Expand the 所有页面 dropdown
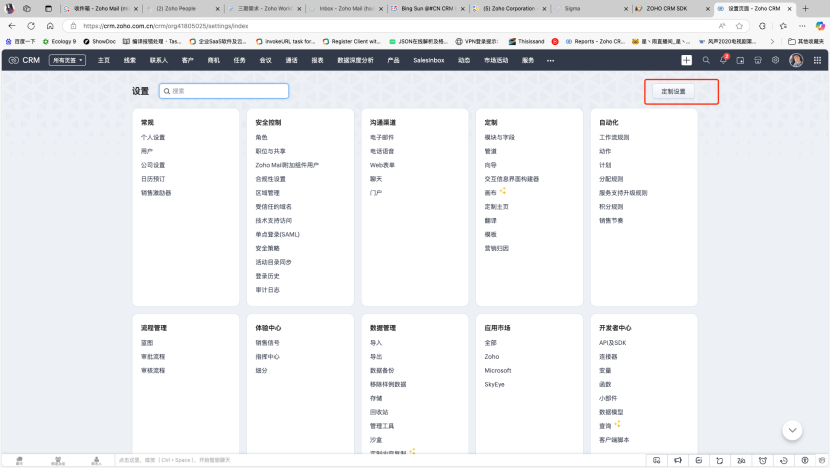This screenshot has height=468, width=830. 68,60
